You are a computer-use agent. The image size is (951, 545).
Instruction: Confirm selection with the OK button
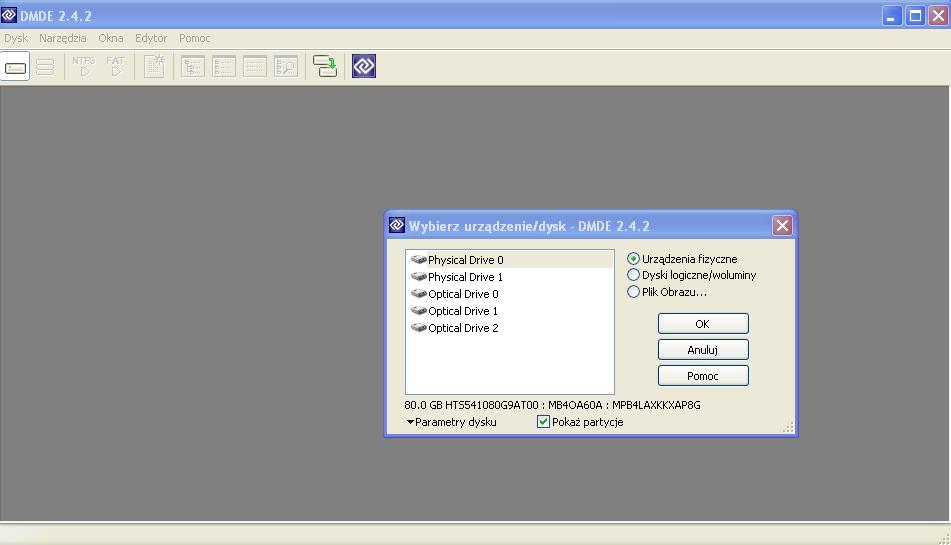click(703, 324)
